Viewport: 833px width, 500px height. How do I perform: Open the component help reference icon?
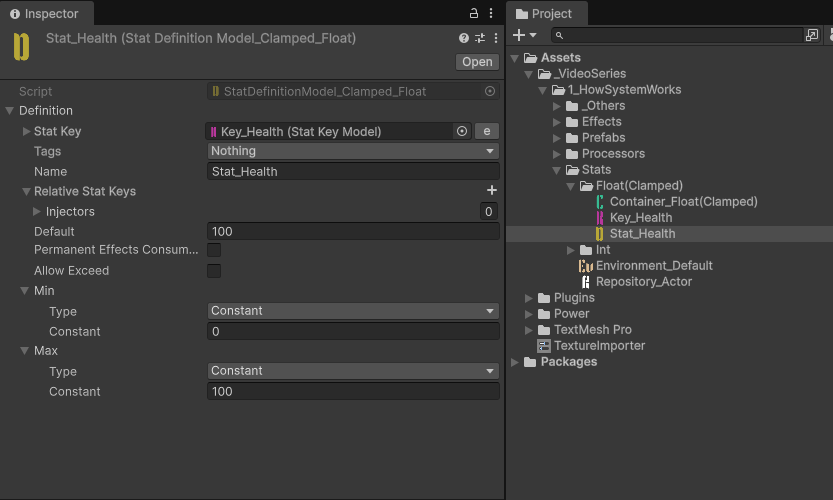[x=464, y=38]
